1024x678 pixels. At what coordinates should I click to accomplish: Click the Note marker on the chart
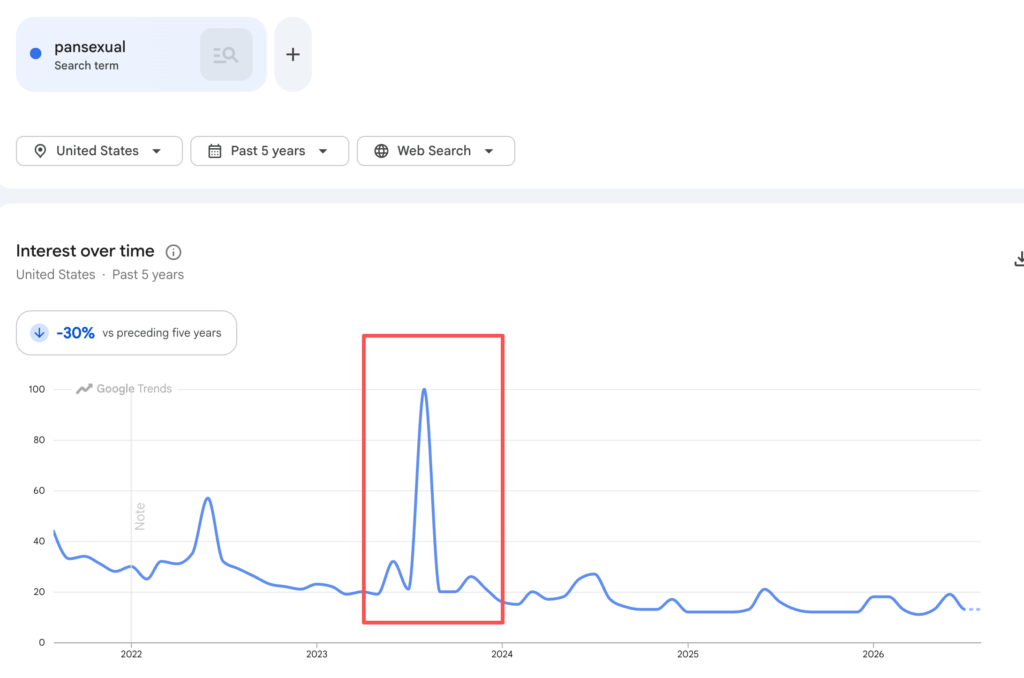[140, 516]
